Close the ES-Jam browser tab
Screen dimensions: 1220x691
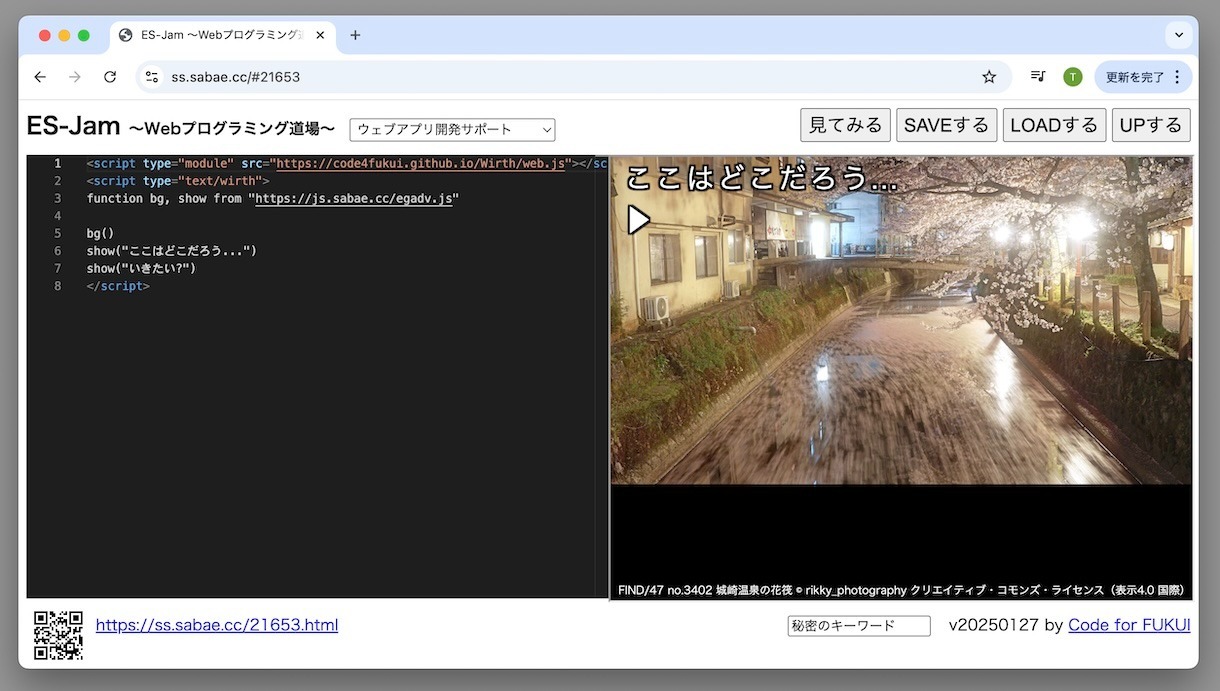tap(321, 35)
